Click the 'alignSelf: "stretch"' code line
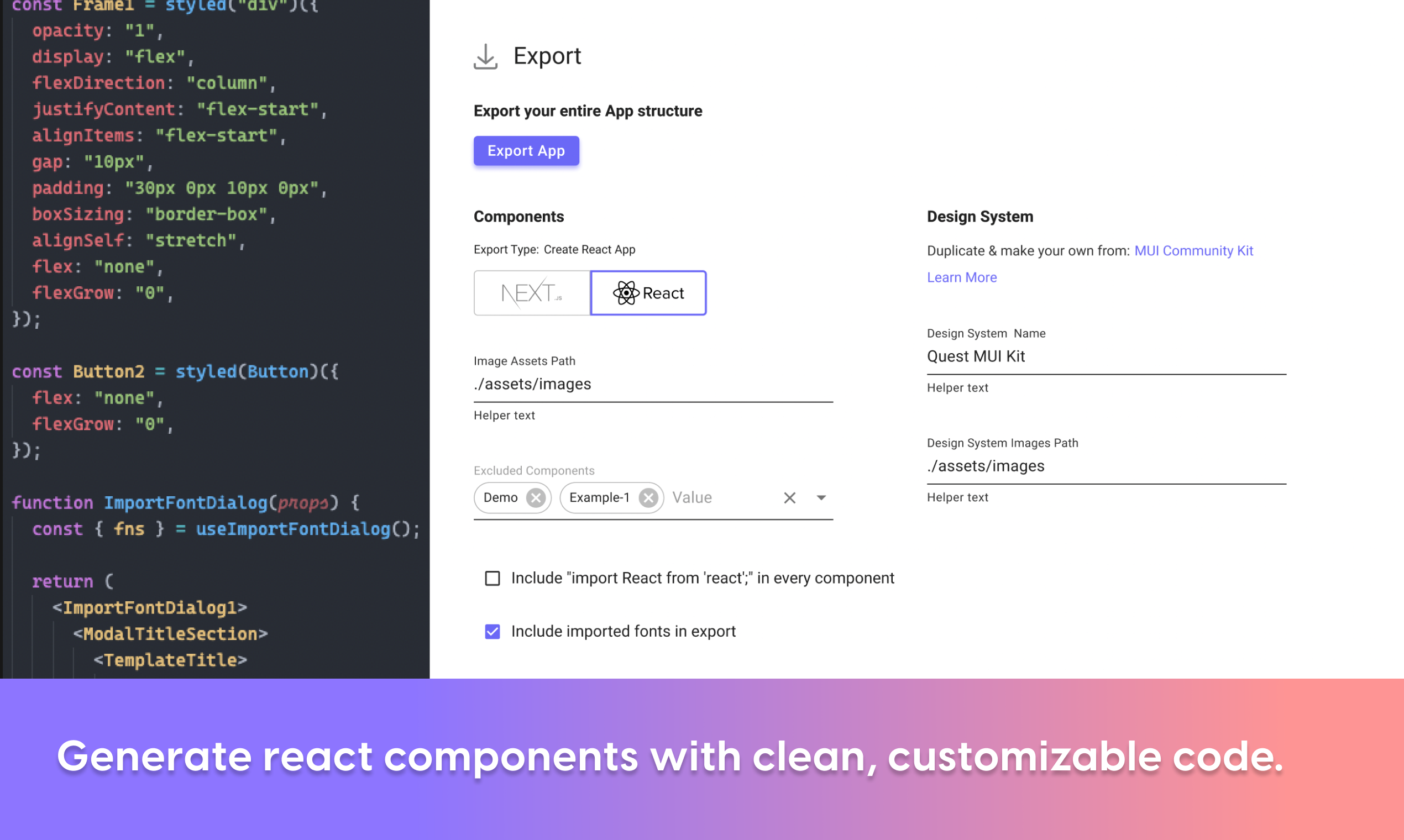Viewport: 1404px width, 840px height. coord(139,240)
